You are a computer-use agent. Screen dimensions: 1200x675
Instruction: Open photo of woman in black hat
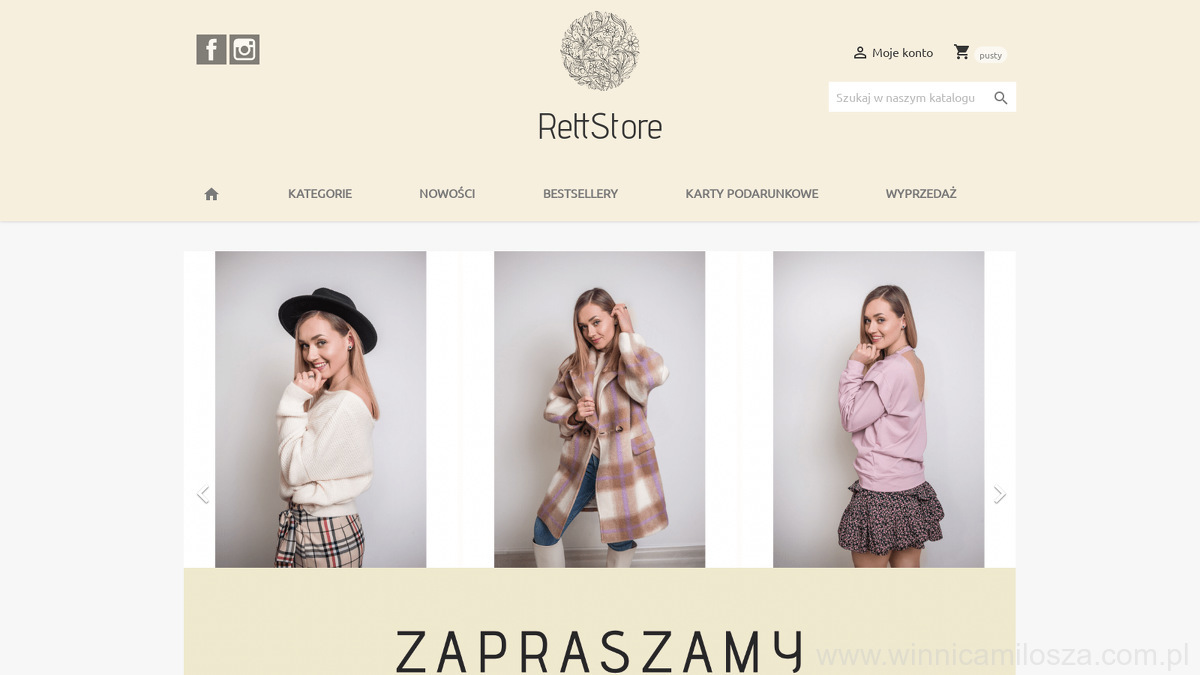pyautogui.click(x=321, y=409)
